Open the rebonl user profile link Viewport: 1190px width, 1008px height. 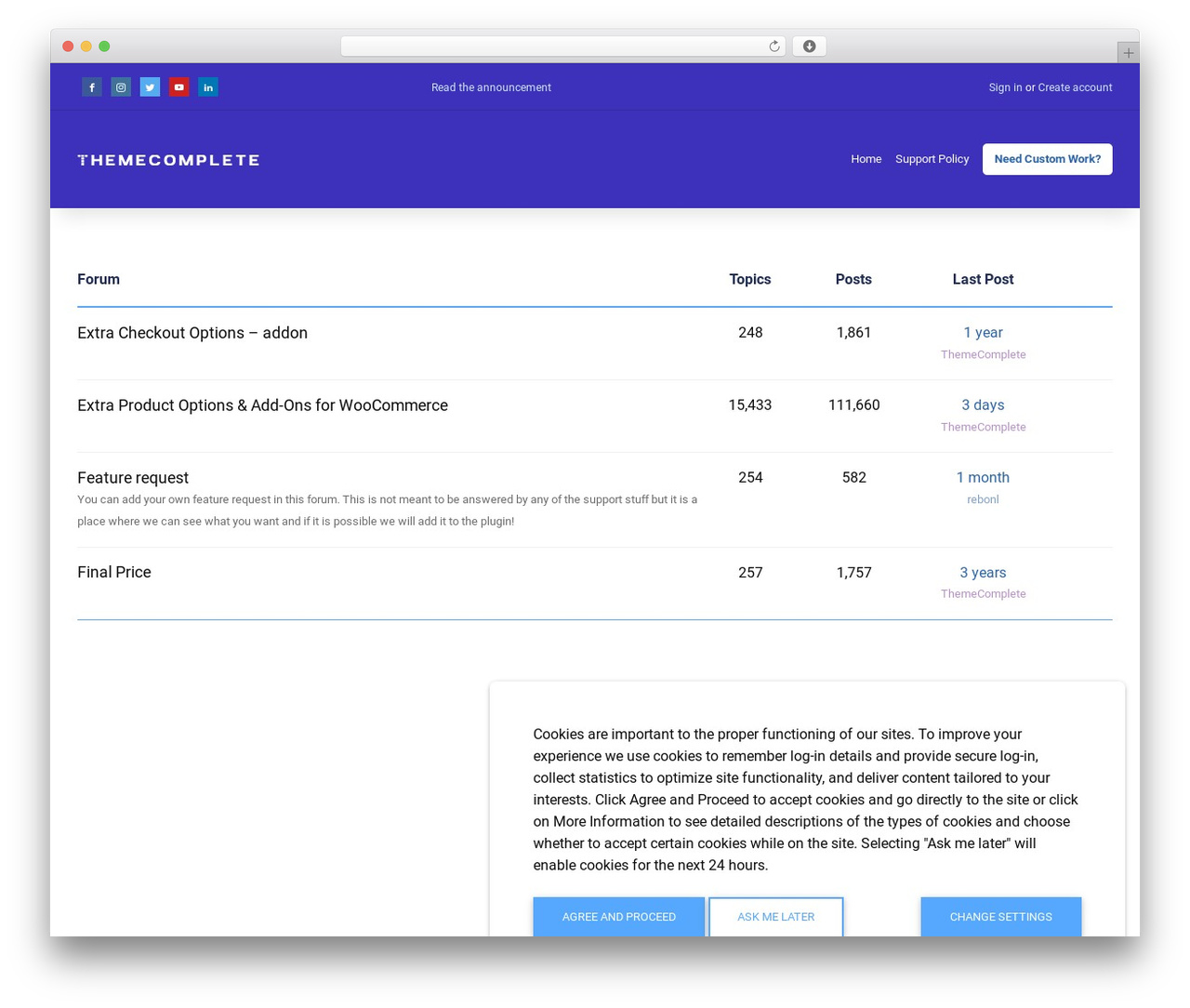983,499
